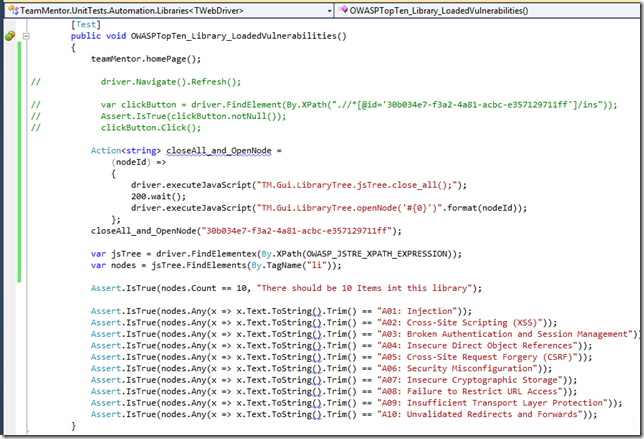Click the method name OWASPTopTen_Library_LoadedVulnerabilities in the declaration

pyautogui.click(x=234, y=36)
